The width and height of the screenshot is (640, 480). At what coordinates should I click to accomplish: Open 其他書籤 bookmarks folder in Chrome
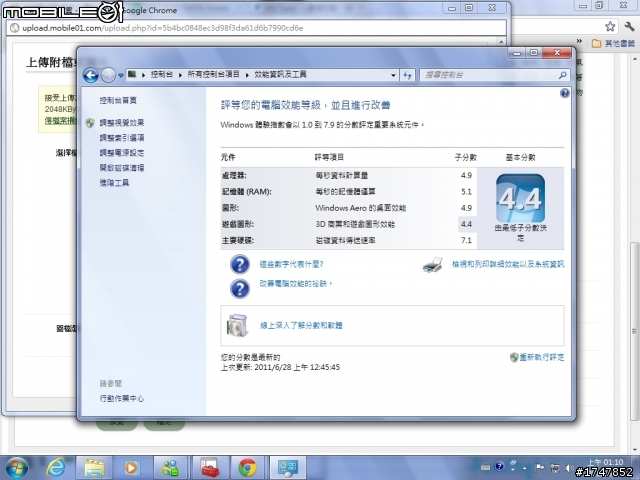(613, 43)
